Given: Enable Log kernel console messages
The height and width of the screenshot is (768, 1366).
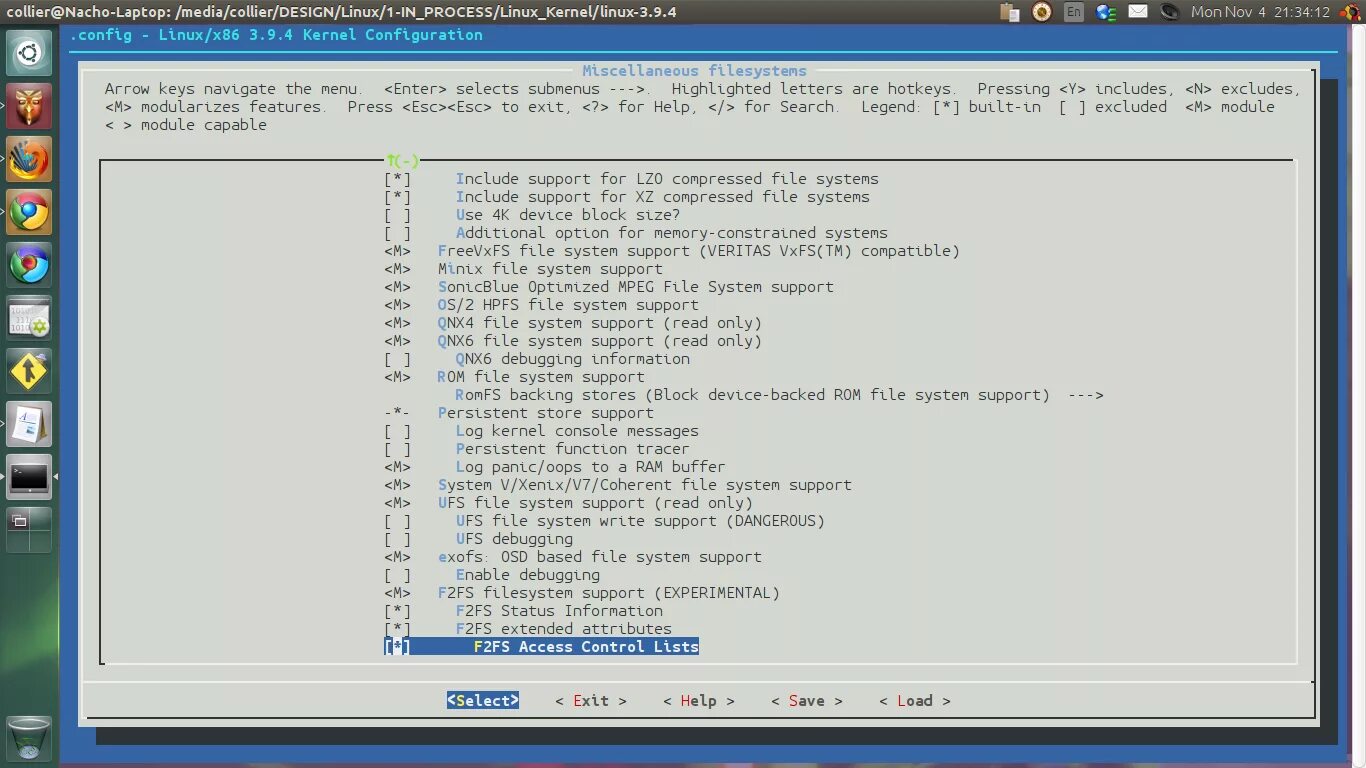Looking at the screenshot, I should 541,431.
